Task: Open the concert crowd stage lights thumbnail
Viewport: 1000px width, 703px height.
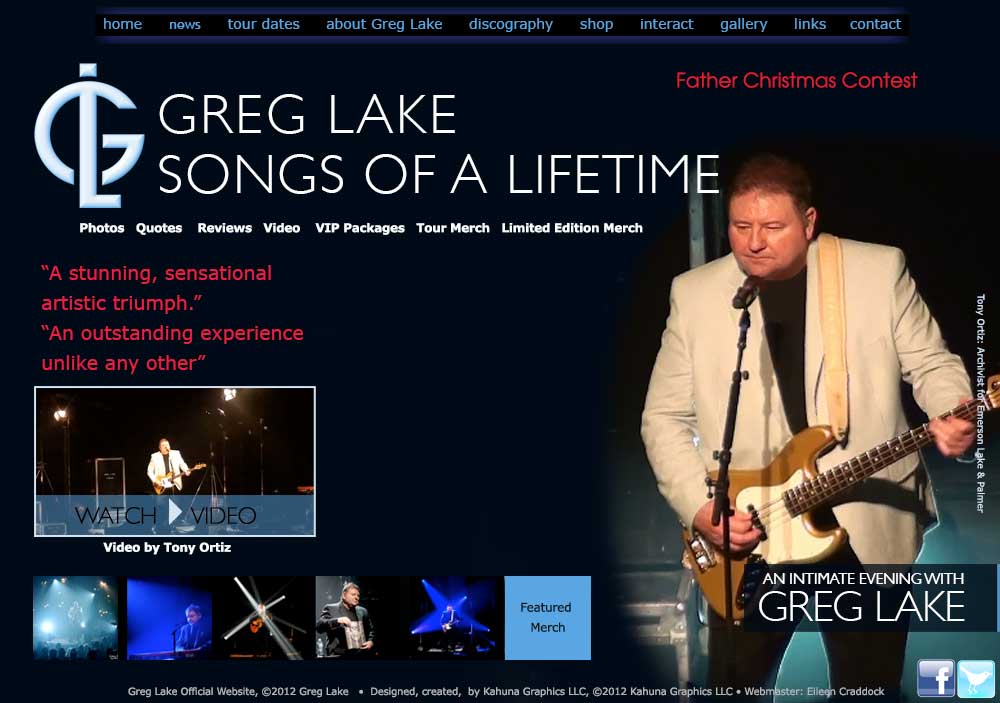Action: point(75,618)
